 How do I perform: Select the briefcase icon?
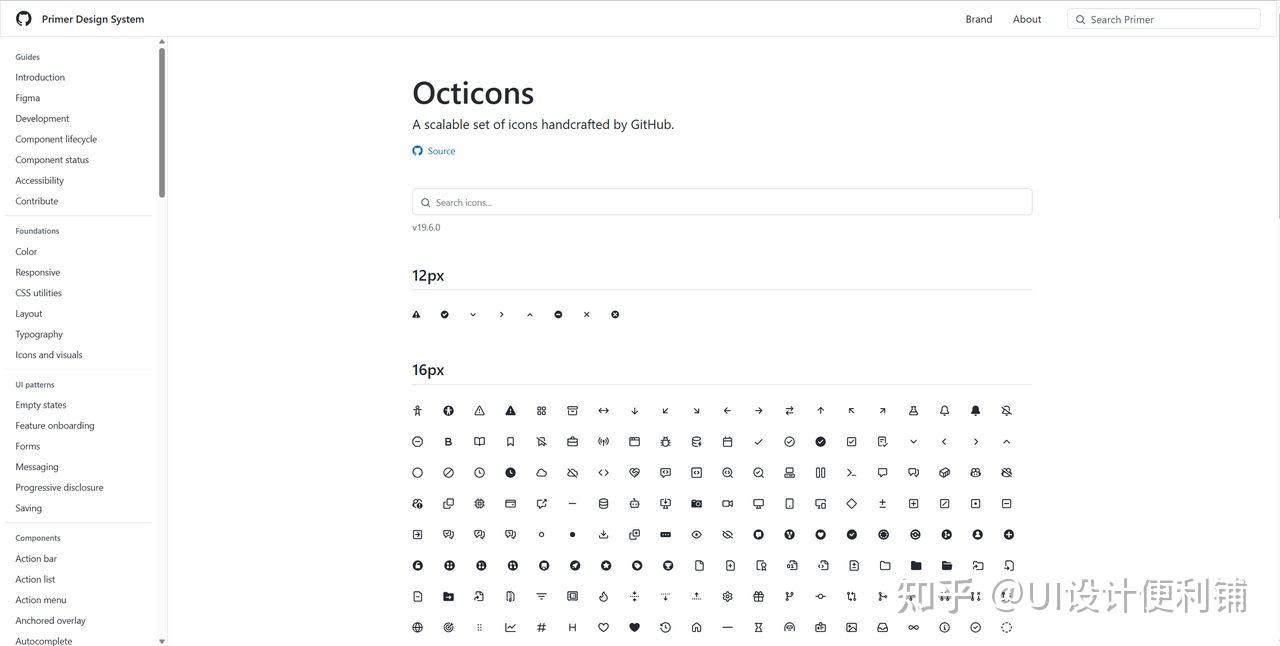(x=572, y=442)
